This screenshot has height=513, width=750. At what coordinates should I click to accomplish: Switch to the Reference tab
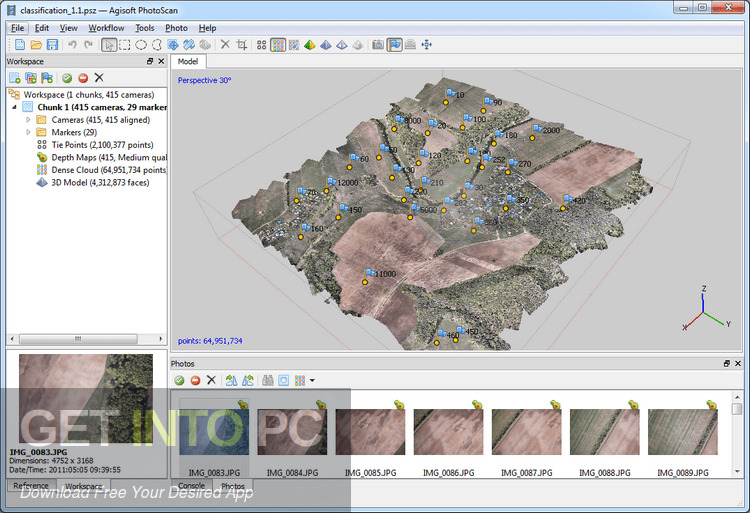[x=31, y=486]
